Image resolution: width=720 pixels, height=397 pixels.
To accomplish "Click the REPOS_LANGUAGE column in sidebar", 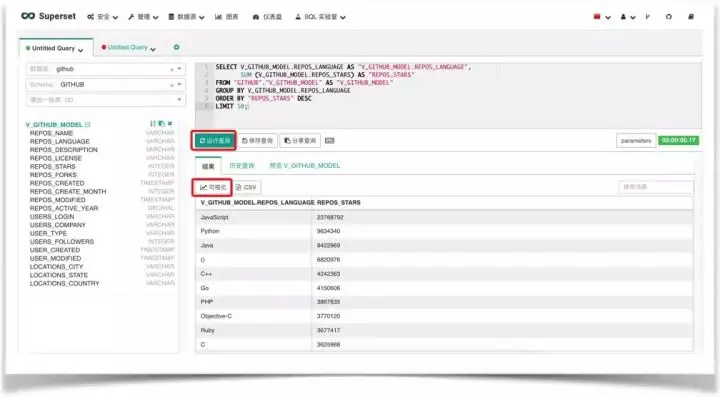I will click(x=60, y=141).
